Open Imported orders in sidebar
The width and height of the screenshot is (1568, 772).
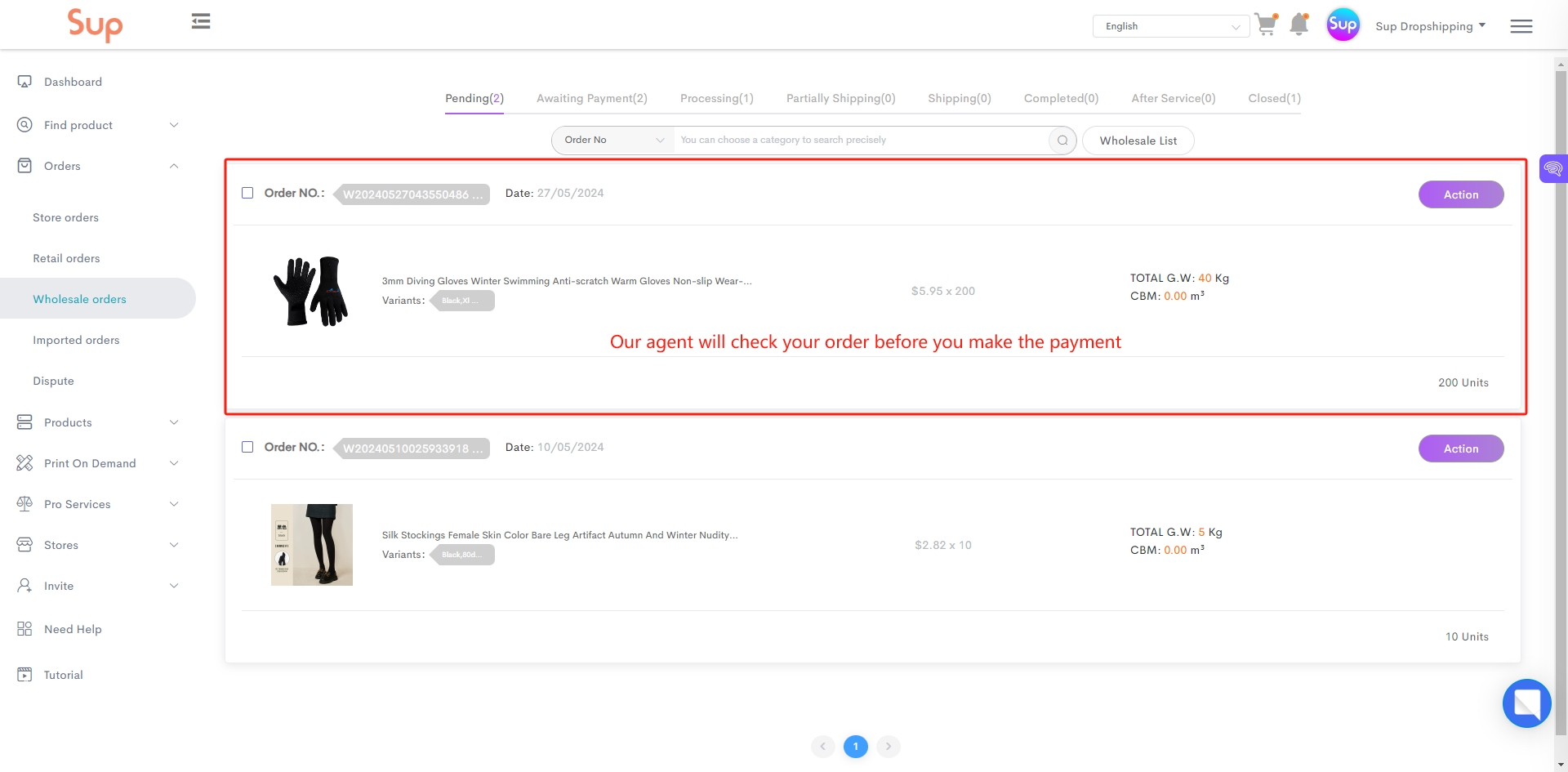pyautogui.click(x=76, y=340)
